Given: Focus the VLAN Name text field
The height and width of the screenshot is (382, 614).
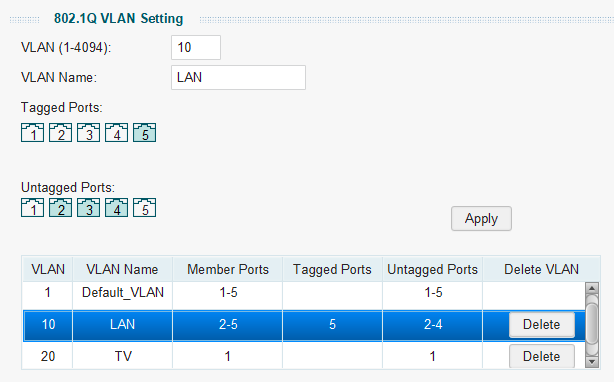Looking at the screenshot, I should point(238,77).
